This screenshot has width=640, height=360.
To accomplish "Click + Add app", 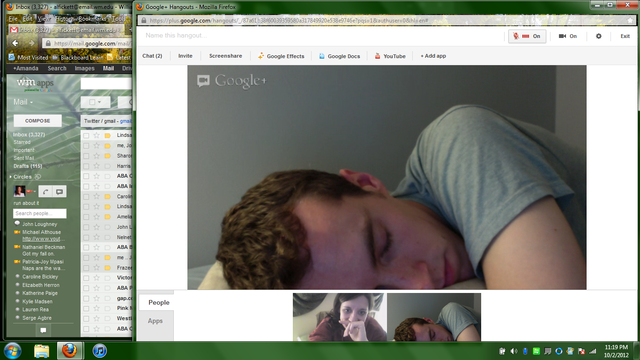I will [x=433, y=56].
